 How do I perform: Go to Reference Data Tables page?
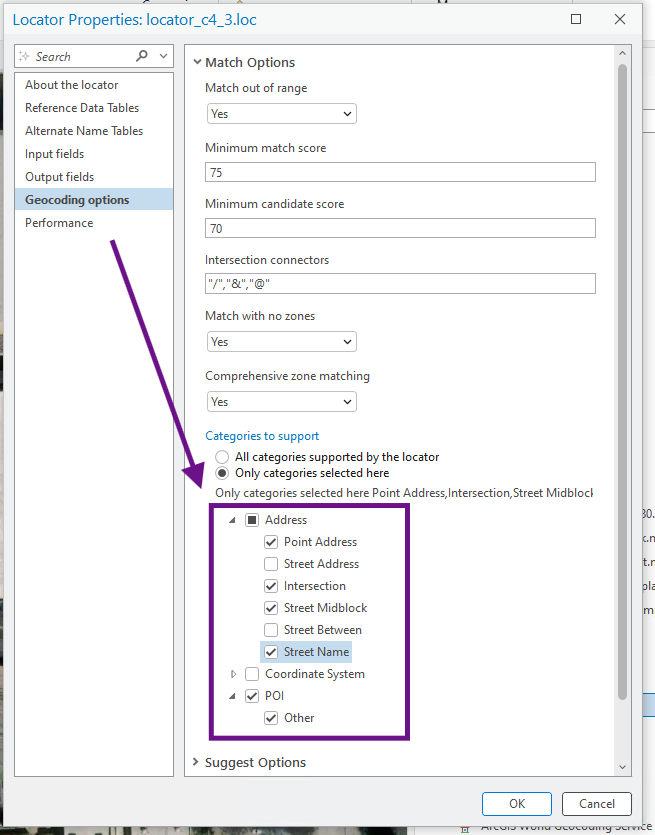[x=82, y=108]
